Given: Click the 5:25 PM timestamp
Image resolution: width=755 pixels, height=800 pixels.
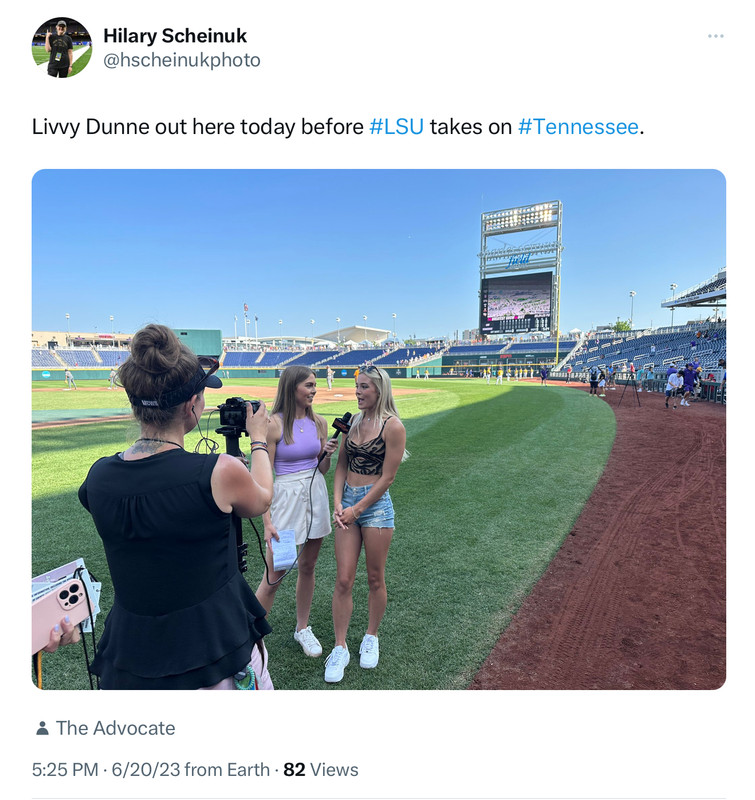Looking at the screenshot, I should (65, 770).
